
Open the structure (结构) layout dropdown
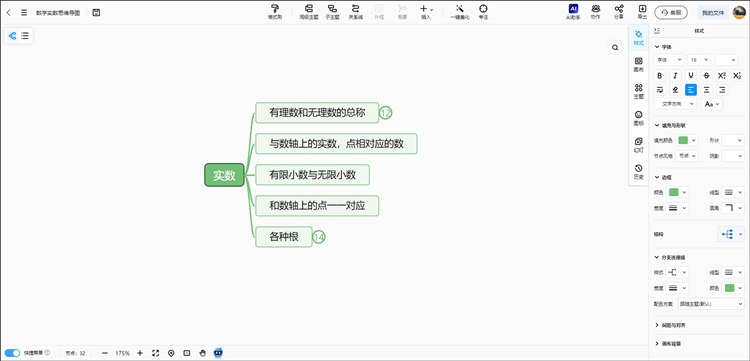click(x=731, y=234)
